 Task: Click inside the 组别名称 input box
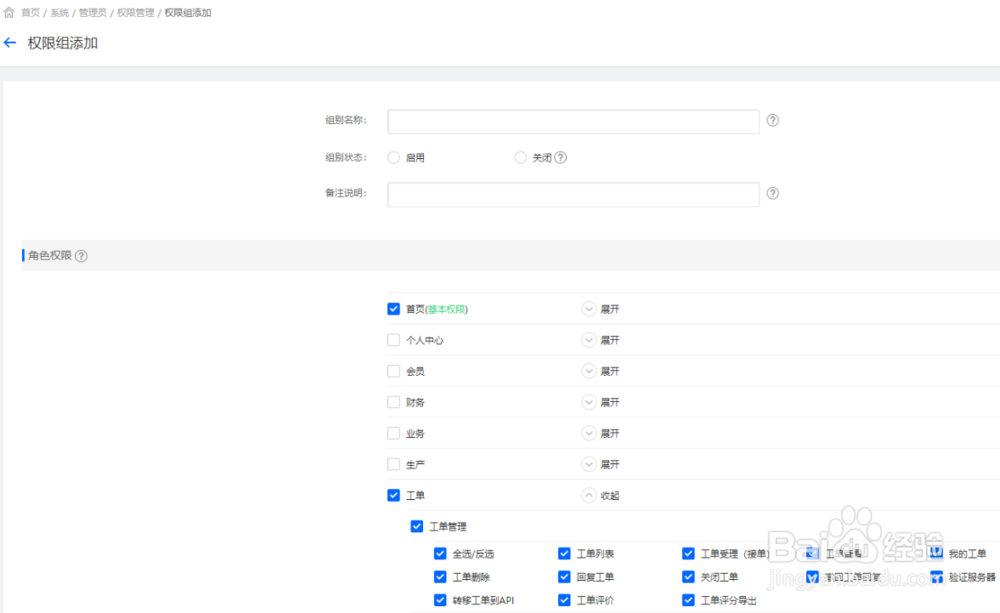click(x=573, y=120)
